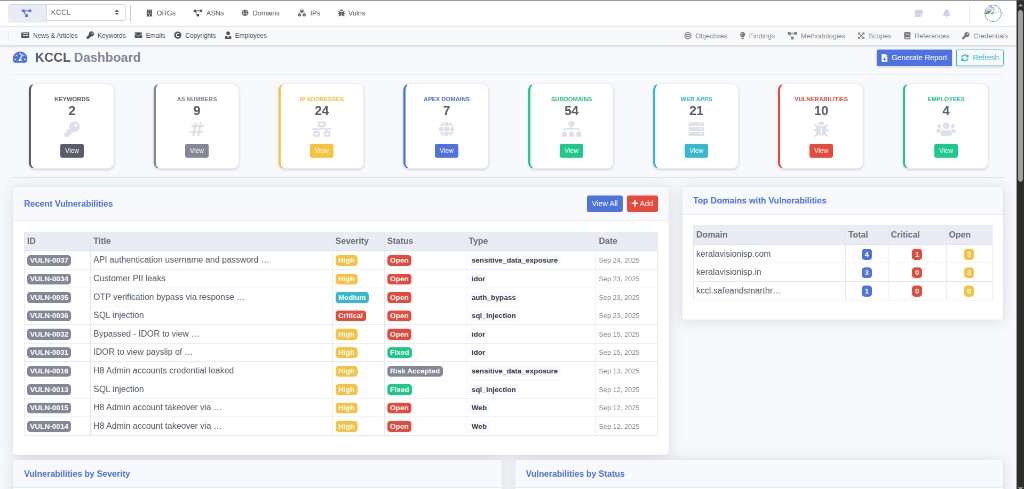The width and height of the screenshot is (1024, 489).
Task: Open the ASNs menu
Action: click(x=208, y=13)
